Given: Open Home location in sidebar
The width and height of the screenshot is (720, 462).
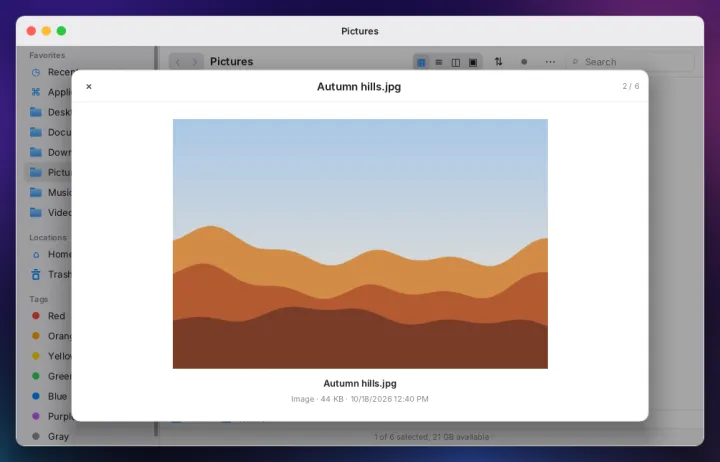Looking at the screenshot, I should tap(48, 254).
